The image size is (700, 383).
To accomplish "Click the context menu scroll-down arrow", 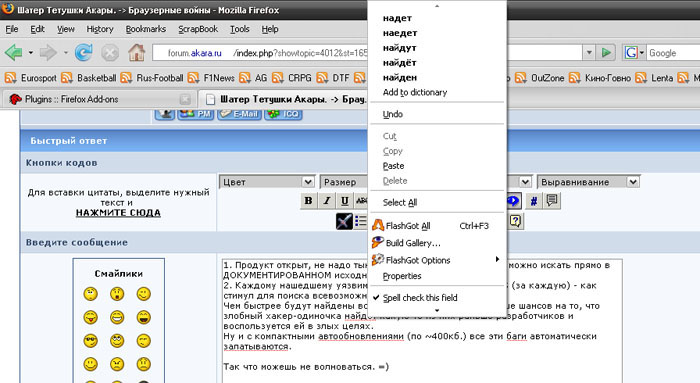I will click(437, 311).
